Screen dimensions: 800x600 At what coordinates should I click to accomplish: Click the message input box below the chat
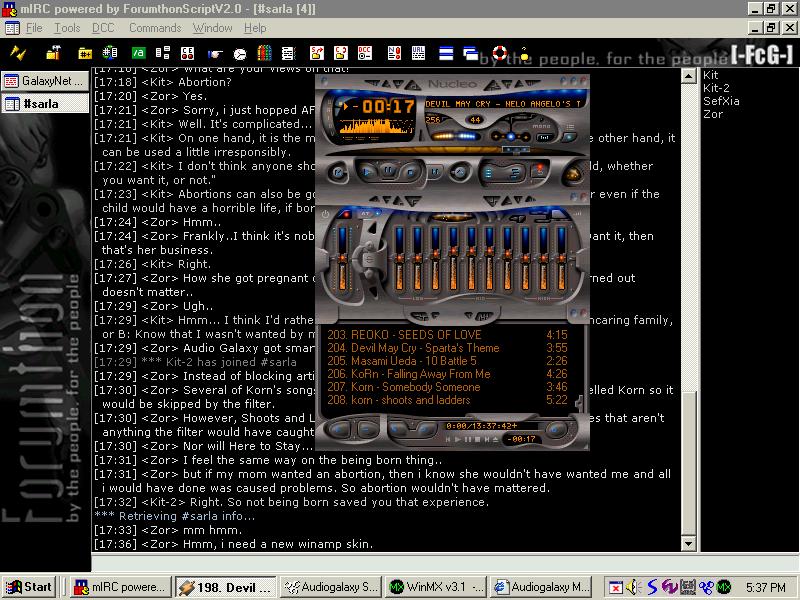pos(445,563)
